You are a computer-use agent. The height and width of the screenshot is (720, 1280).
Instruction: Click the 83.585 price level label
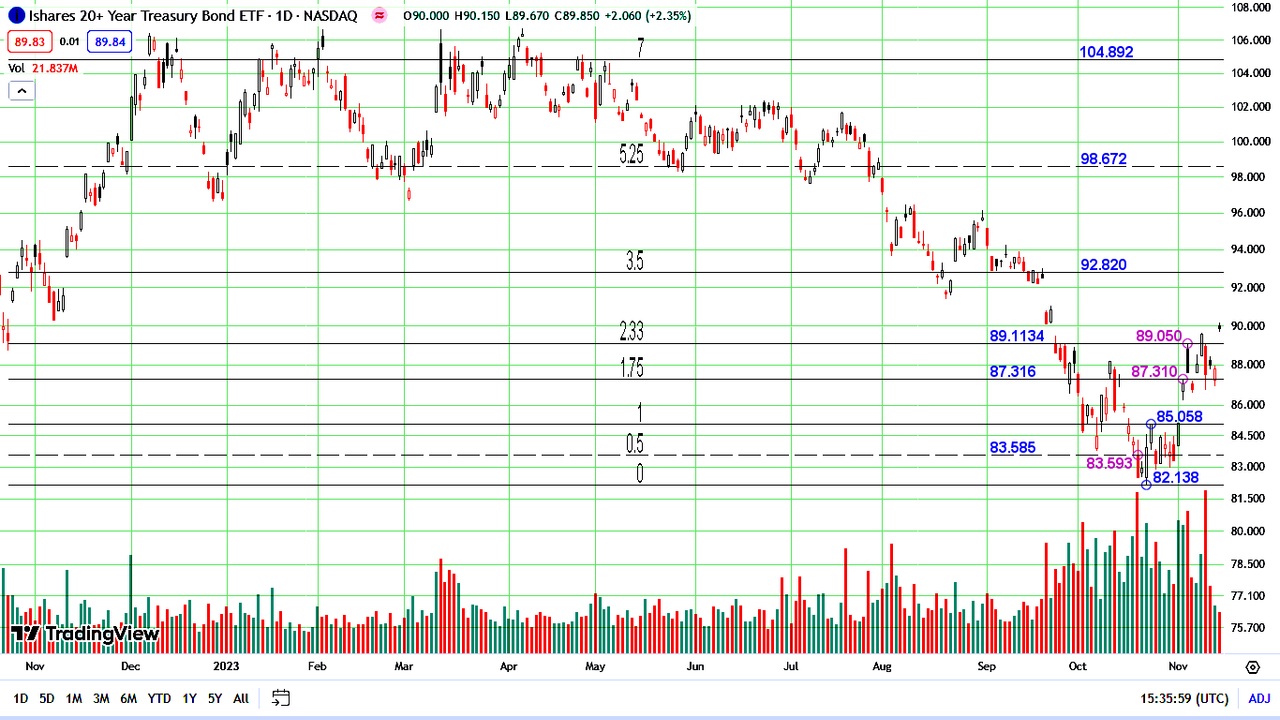[x=1013, y=448]
